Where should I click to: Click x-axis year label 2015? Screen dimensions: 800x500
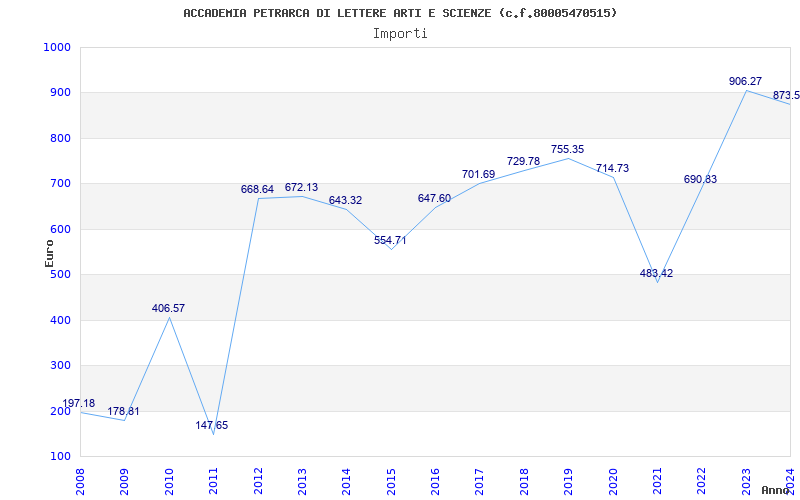tap(391, 481)
